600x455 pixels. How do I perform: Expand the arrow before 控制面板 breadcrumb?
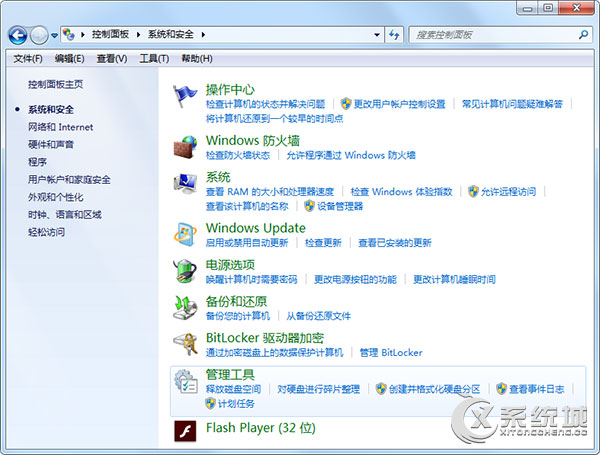point(82,35)
